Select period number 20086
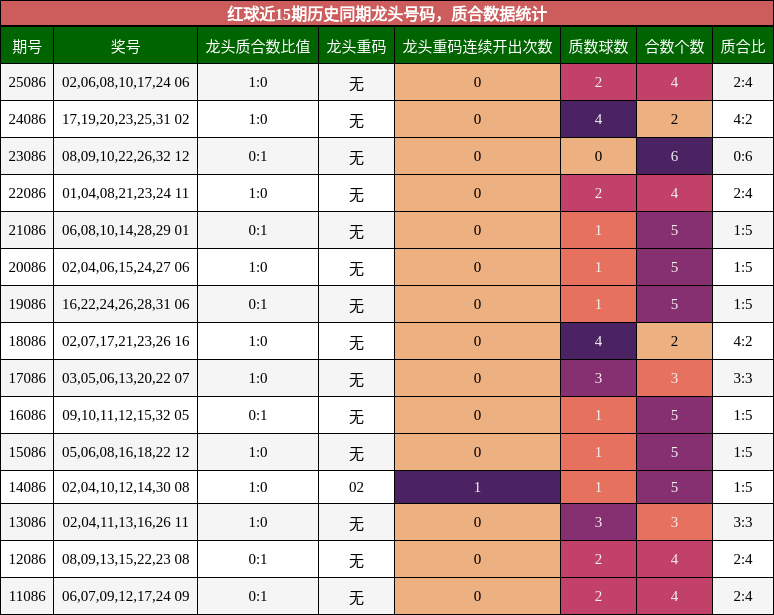 27,267
